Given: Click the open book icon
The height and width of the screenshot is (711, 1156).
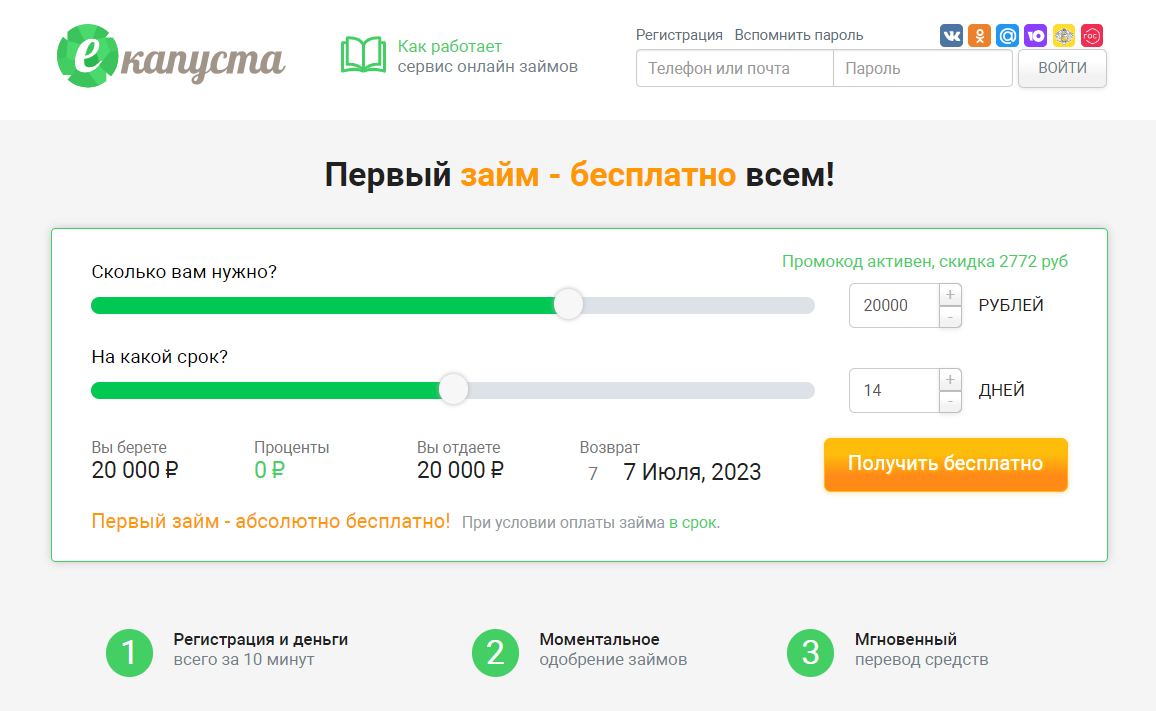Looking at the screenshot, I should (363, 55).
